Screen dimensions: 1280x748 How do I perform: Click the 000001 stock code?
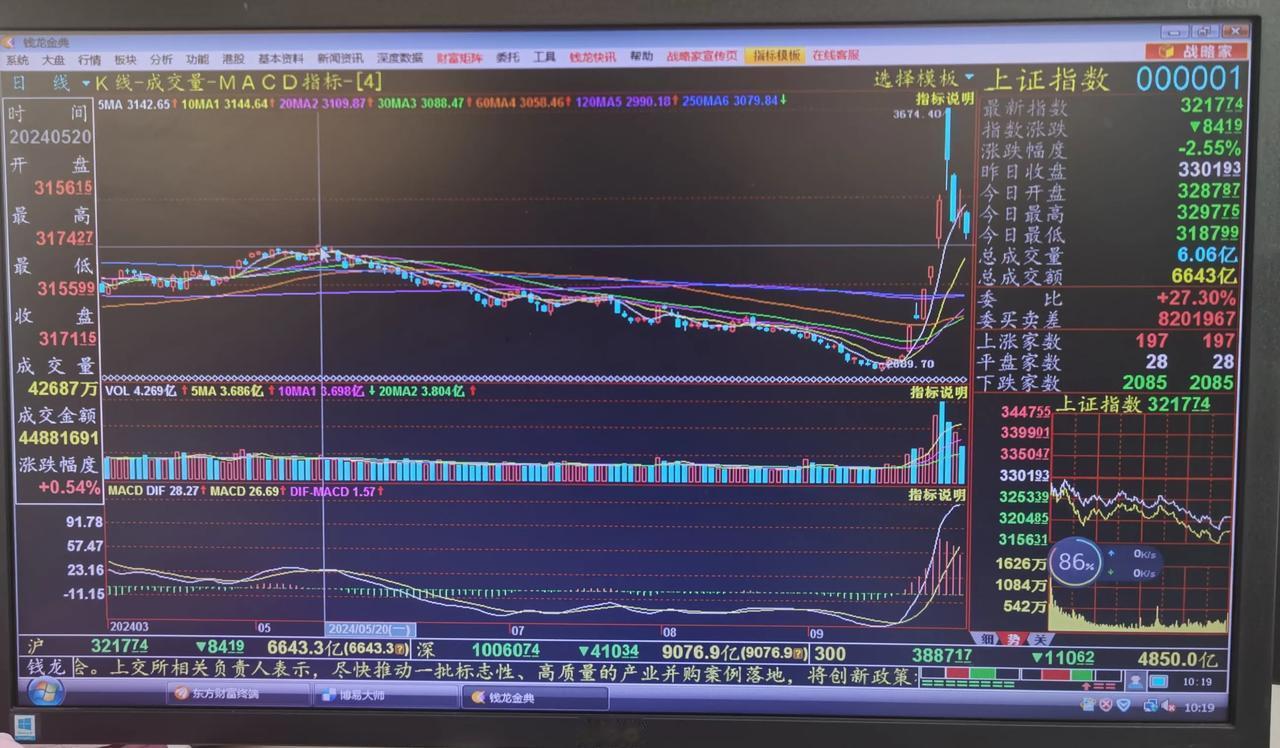pyautogui.click(x=1188, y=78)
